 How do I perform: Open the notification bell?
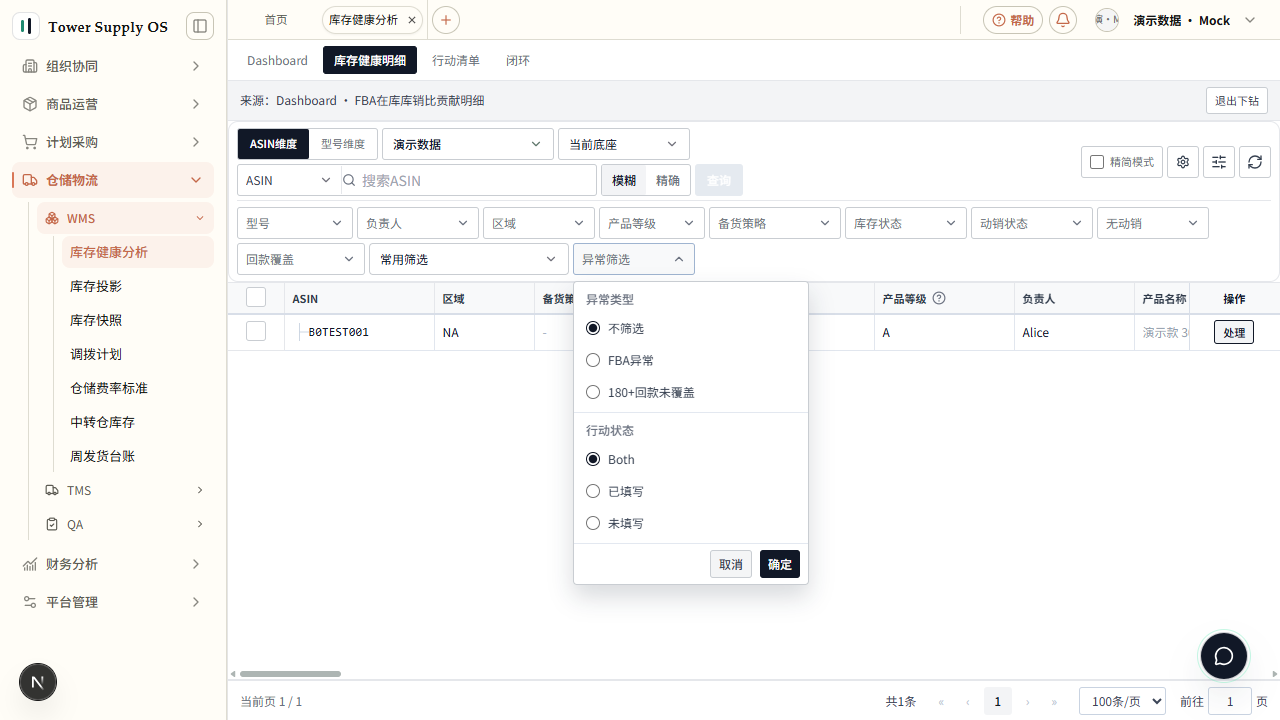1063,20
